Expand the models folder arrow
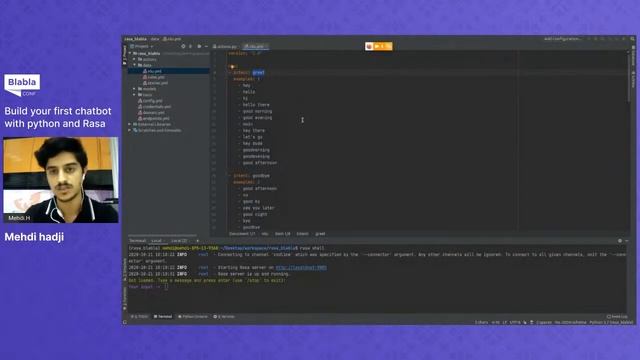 coord(134,89)
